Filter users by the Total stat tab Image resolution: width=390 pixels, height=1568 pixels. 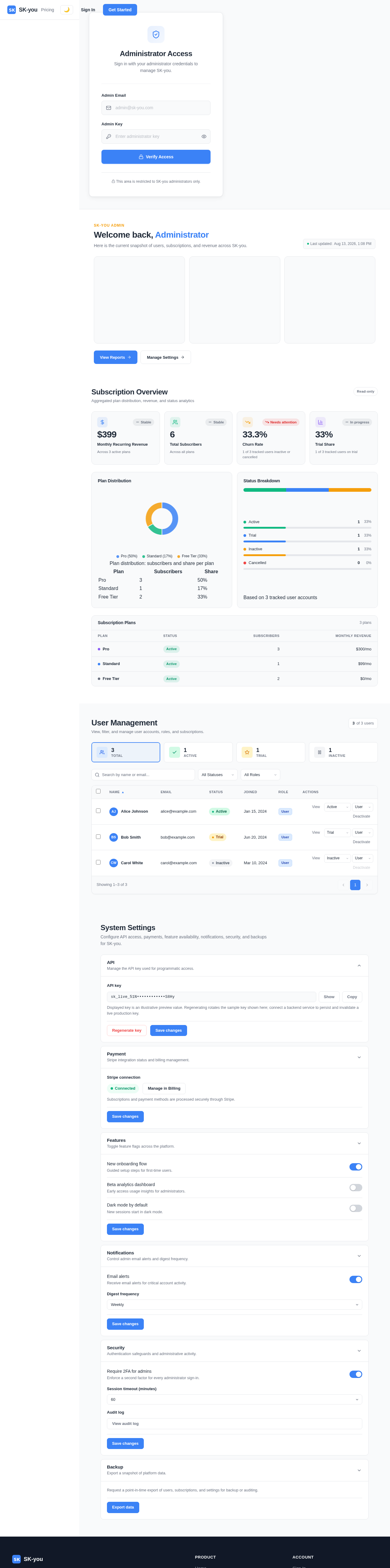point(125,752)
